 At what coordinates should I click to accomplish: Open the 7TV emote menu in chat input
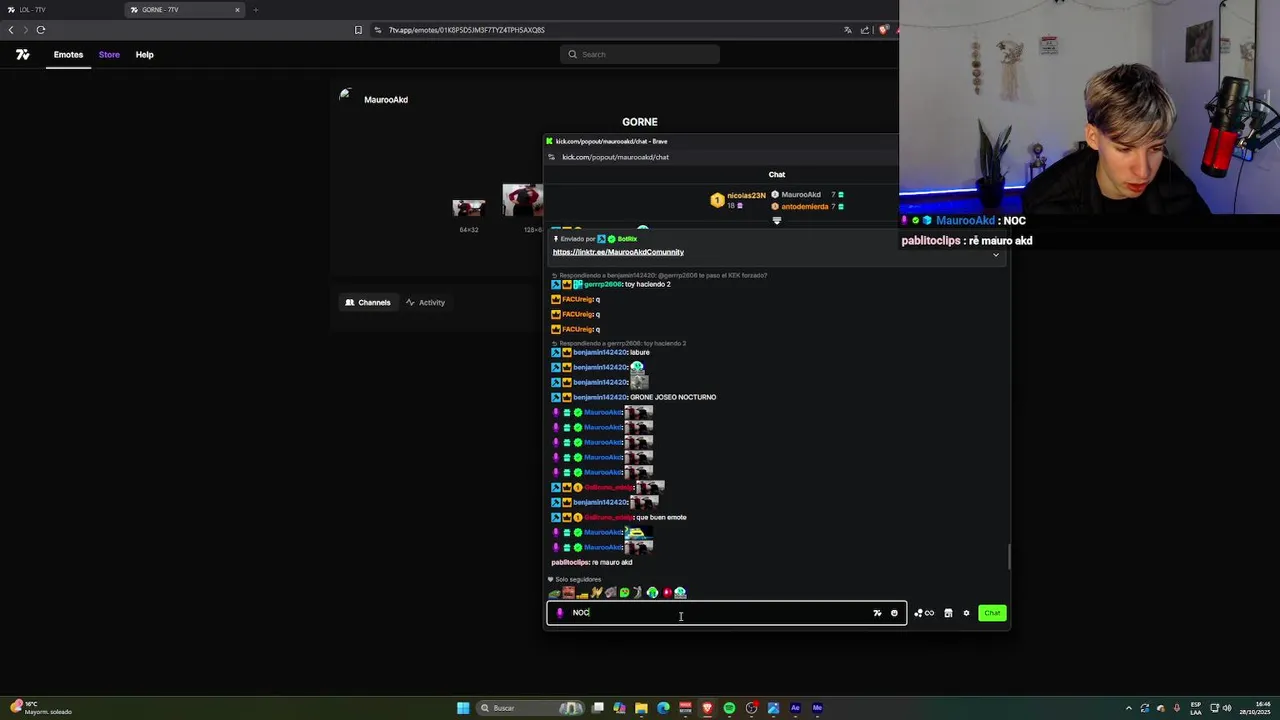tap(877, 613)
